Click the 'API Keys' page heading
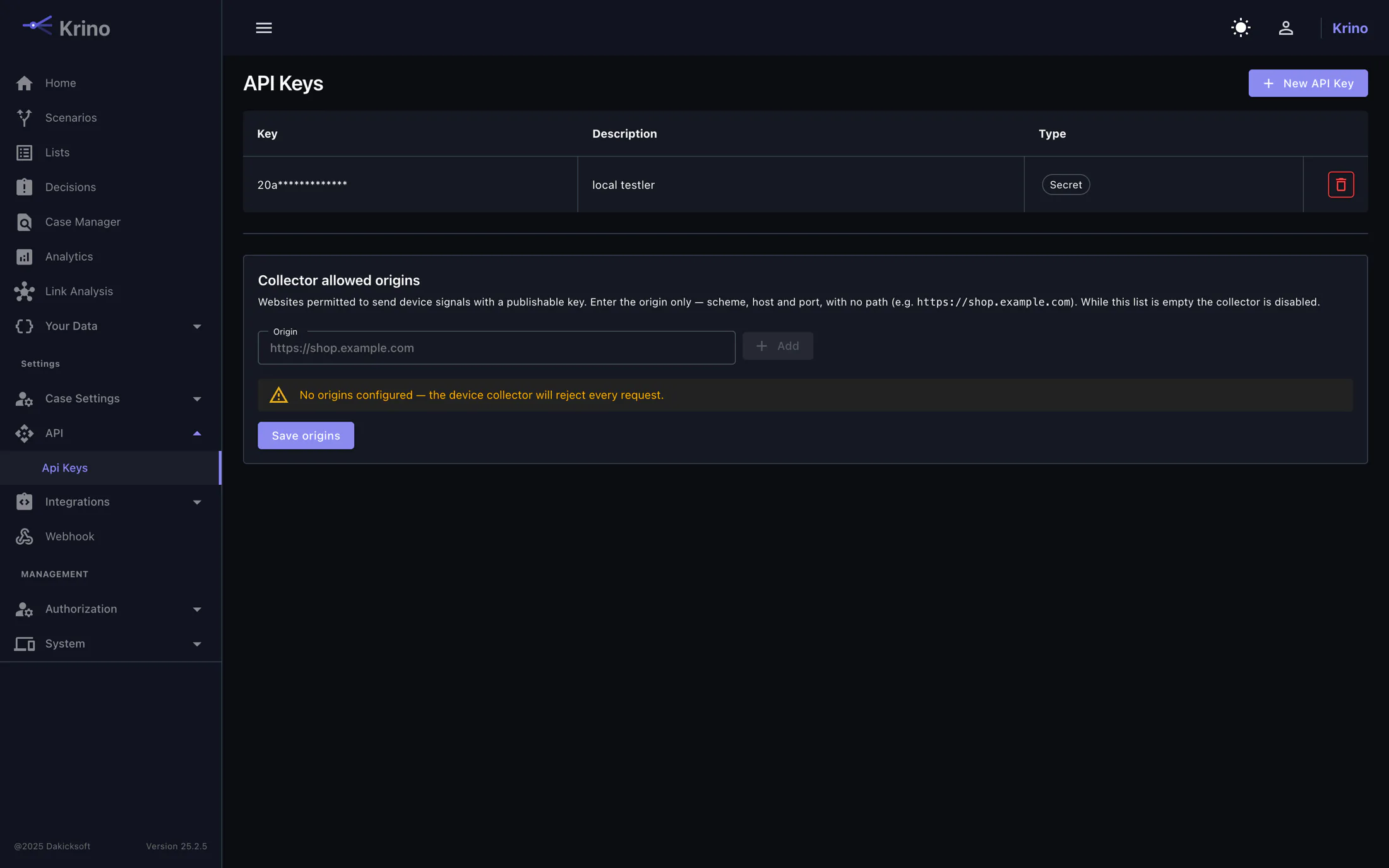The image size is (1389, 868). 283,83
